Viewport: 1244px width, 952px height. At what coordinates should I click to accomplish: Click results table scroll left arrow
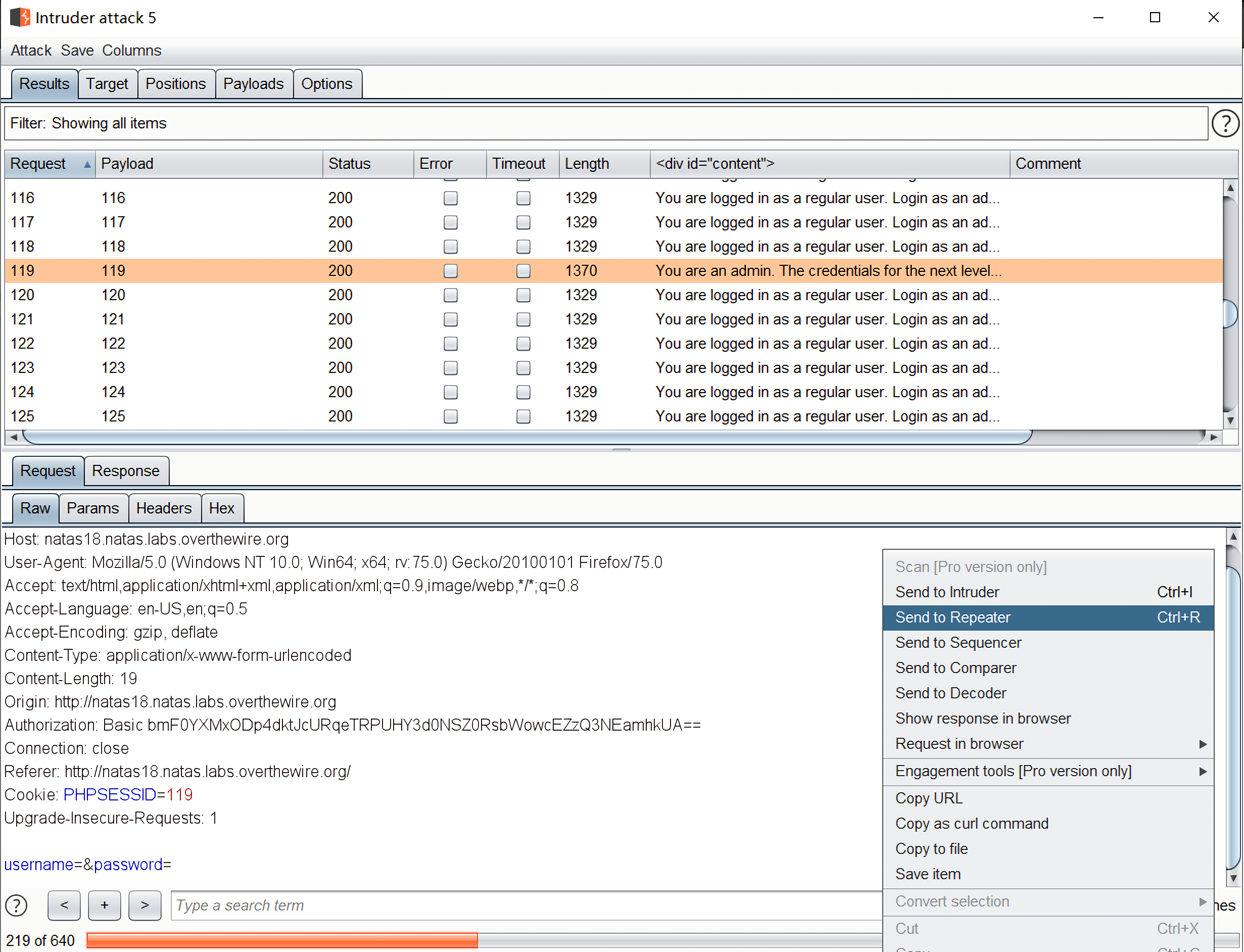(13, 437)
